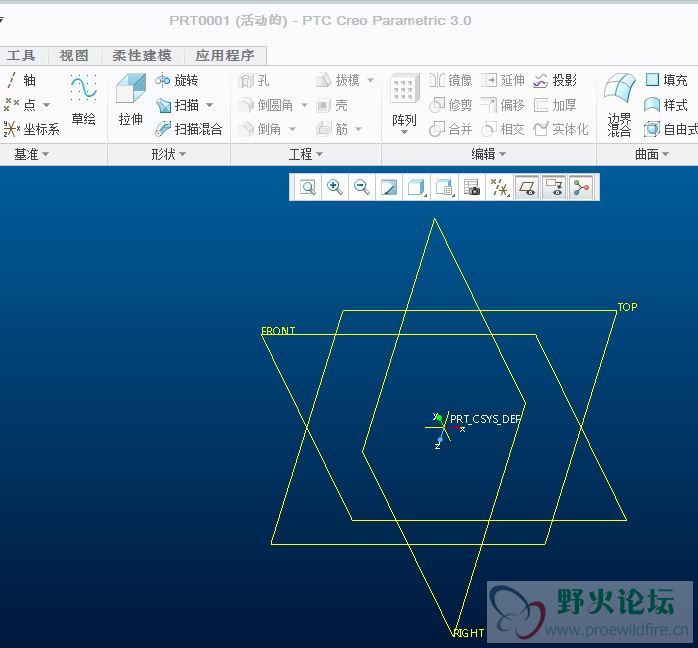
Task: Click the 筋 (Rib) tool
Action: click(332, 129)
